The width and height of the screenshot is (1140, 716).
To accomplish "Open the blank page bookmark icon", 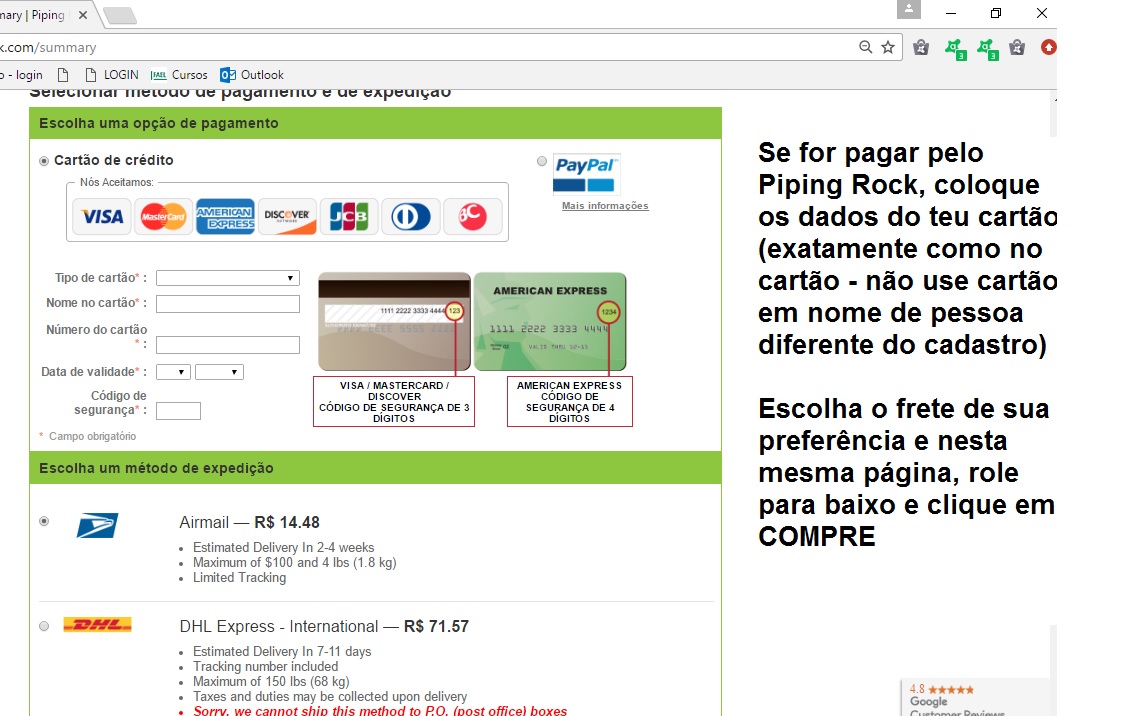I will 63,75.
